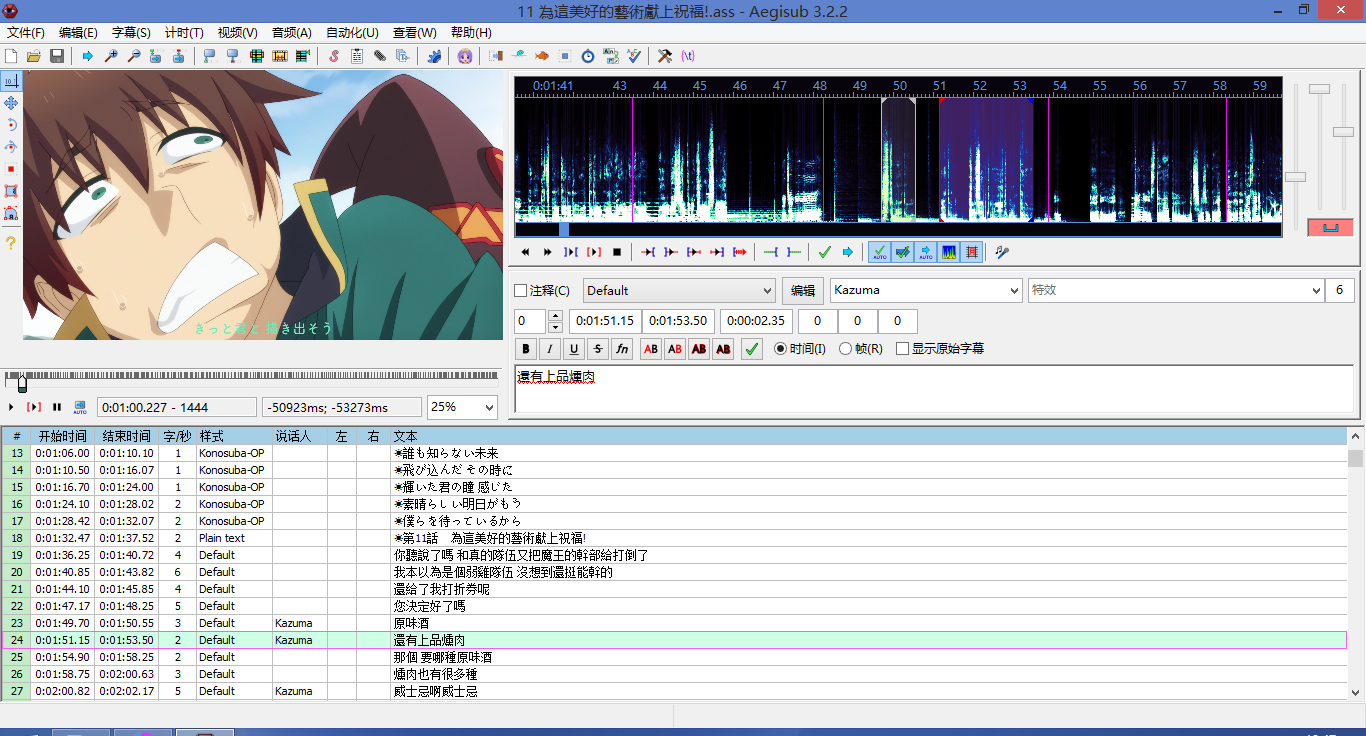
Task: Open the Attachments paperclip icon
Action: (x=380, y=56)
